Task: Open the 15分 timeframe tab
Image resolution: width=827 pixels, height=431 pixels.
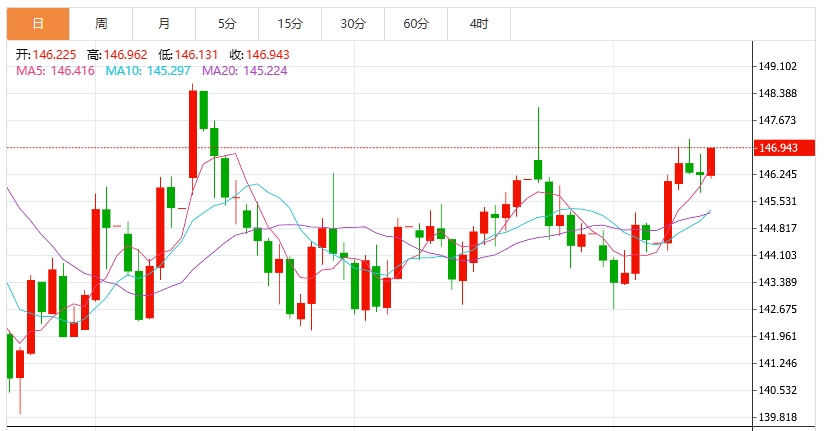Action: coord(290,24)
